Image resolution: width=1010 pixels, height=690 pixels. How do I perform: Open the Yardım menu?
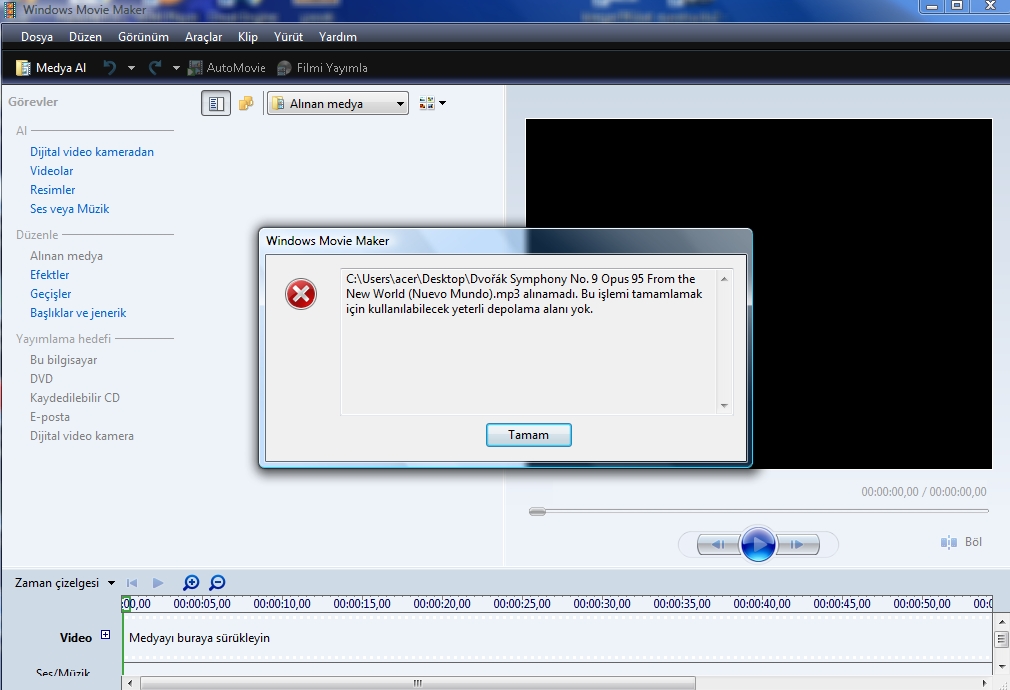pos(338,37)
